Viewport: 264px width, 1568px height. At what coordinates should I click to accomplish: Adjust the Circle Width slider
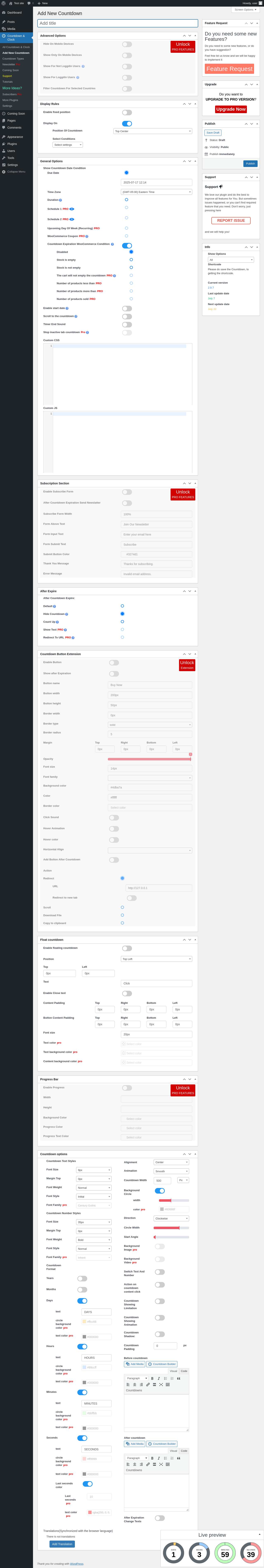171,1228
